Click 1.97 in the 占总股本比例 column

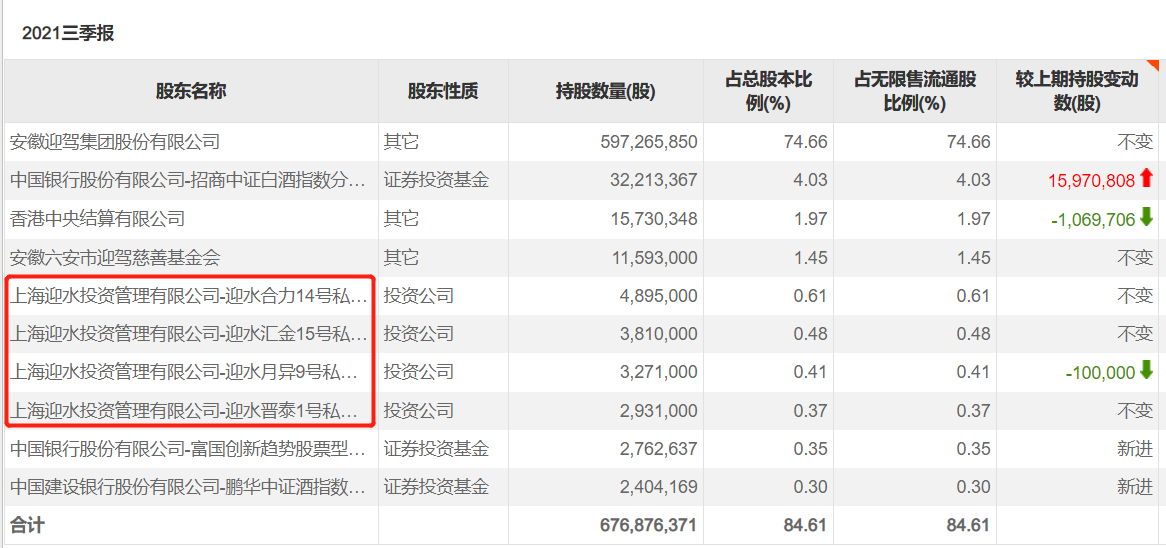pos(812,218)
